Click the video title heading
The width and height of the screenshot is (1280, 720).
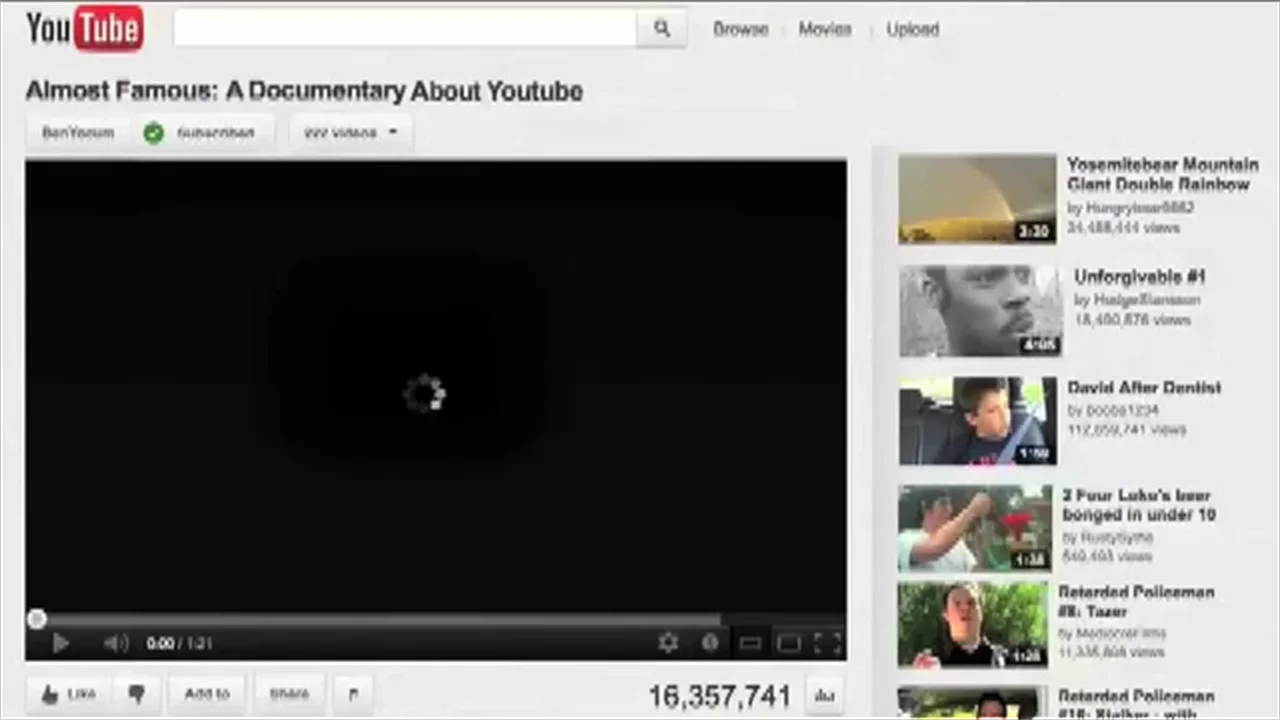pyautogui.click(x=304, y=91)
